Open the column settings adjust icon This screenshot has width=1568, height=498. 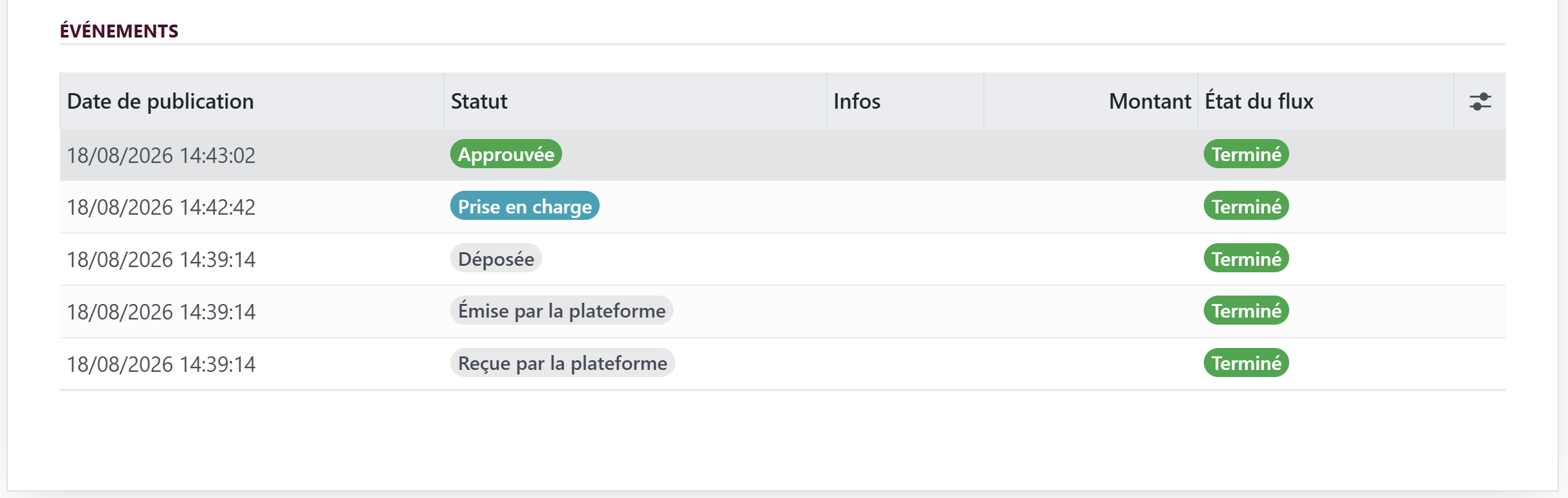coord(1480,102)
